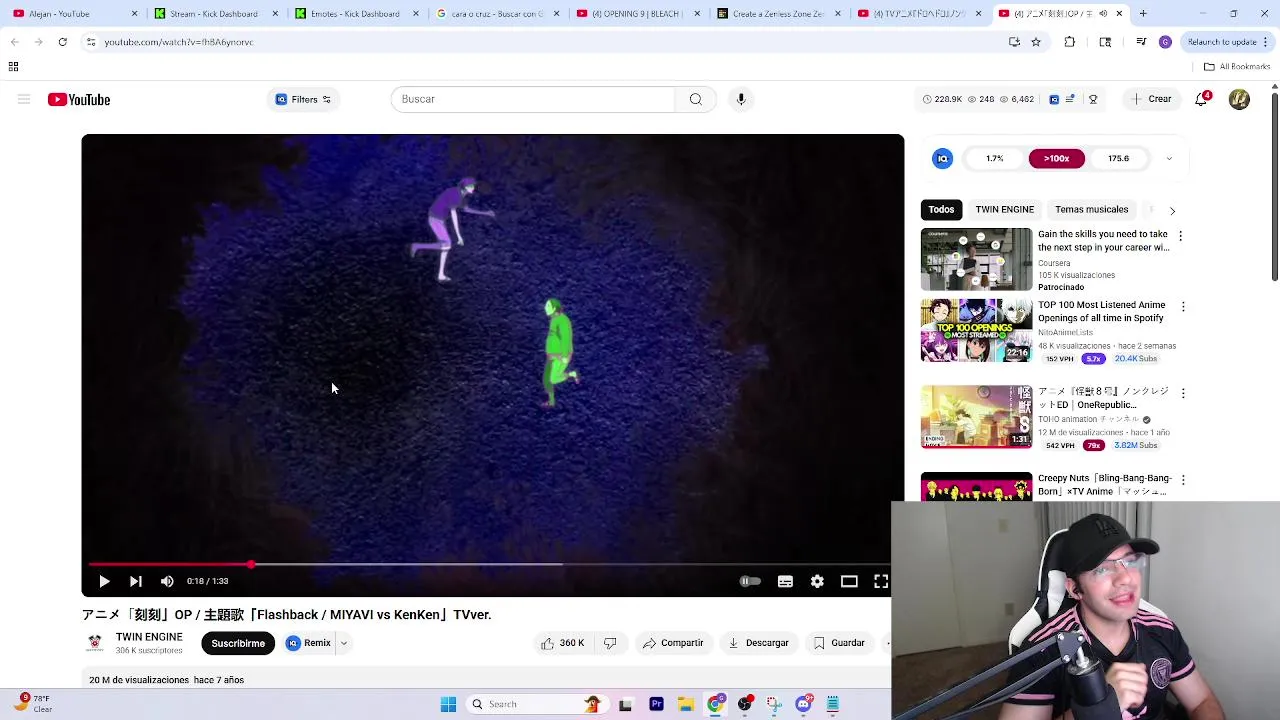Like the video with the 360 K thumbs up
The height and width of the screenshot is (720, 1280).
tap(563, 643)
